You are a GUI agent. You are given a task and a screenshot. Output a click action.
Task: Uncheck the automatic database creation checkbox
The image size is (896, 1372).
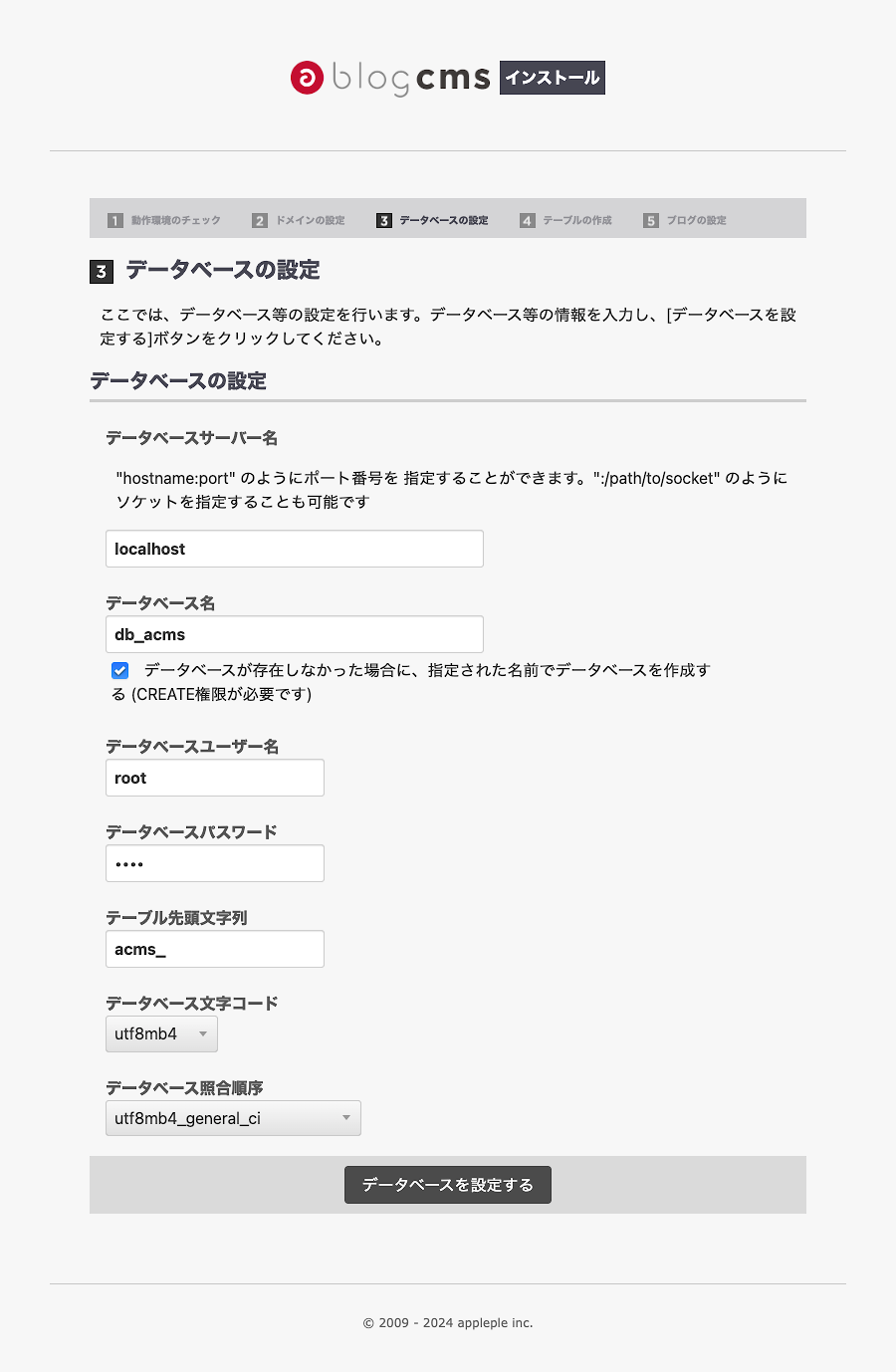pyautogui.click(x=119, y=670)
